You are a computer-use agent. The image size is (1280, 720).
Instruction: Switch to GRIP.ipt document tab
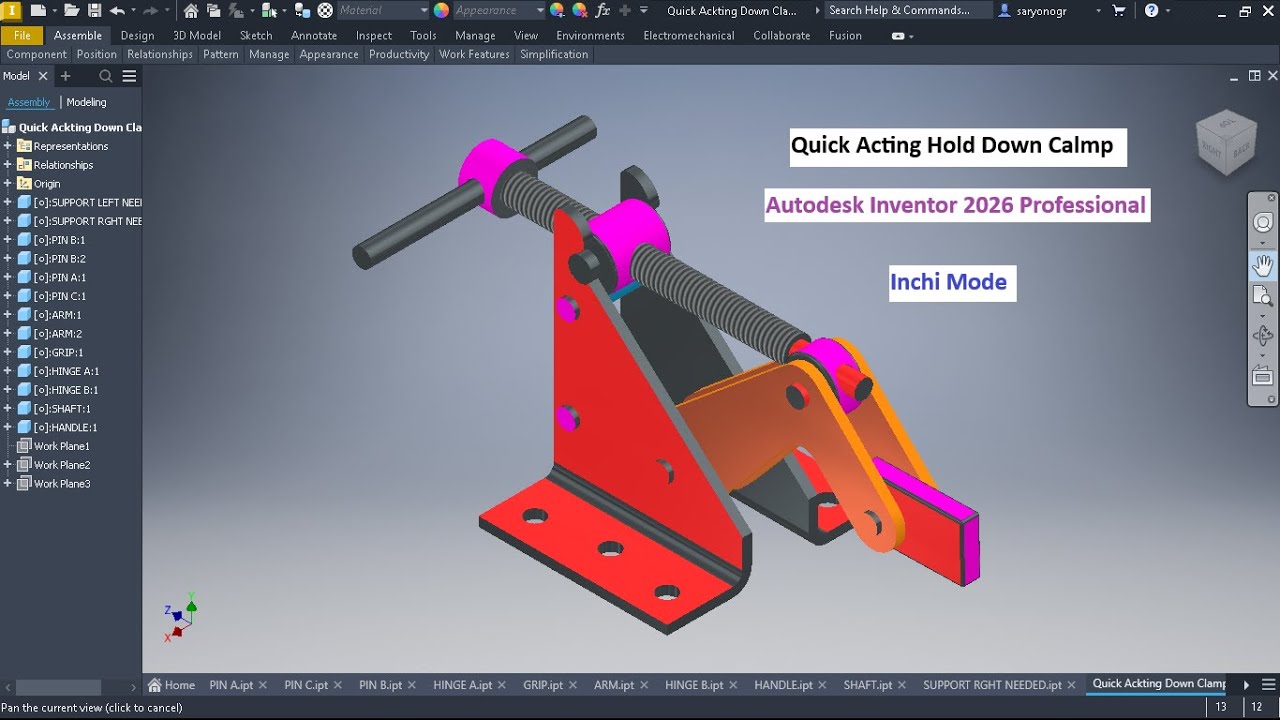(543, 685)
